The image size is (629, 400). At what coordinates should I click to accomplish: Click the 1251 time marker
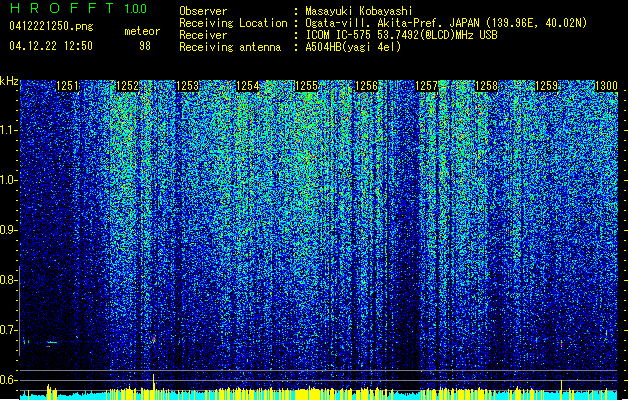point(67,86)
